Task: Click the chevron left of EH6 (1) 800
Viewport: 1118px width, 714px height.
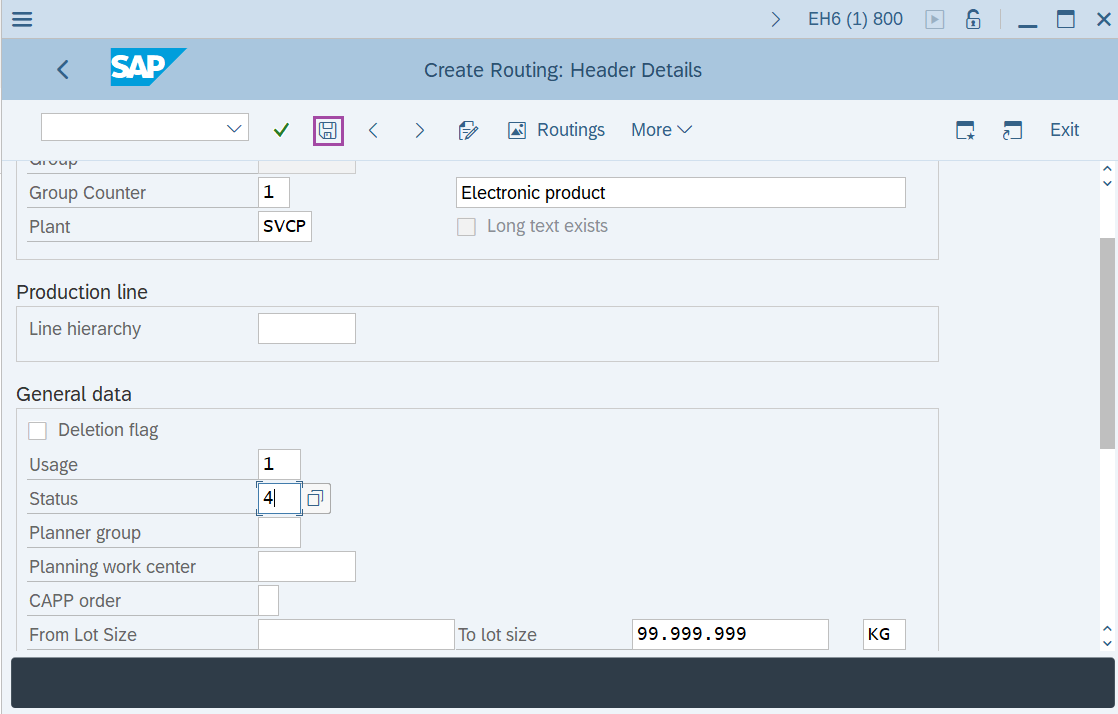Action: [x=777, y=18]
